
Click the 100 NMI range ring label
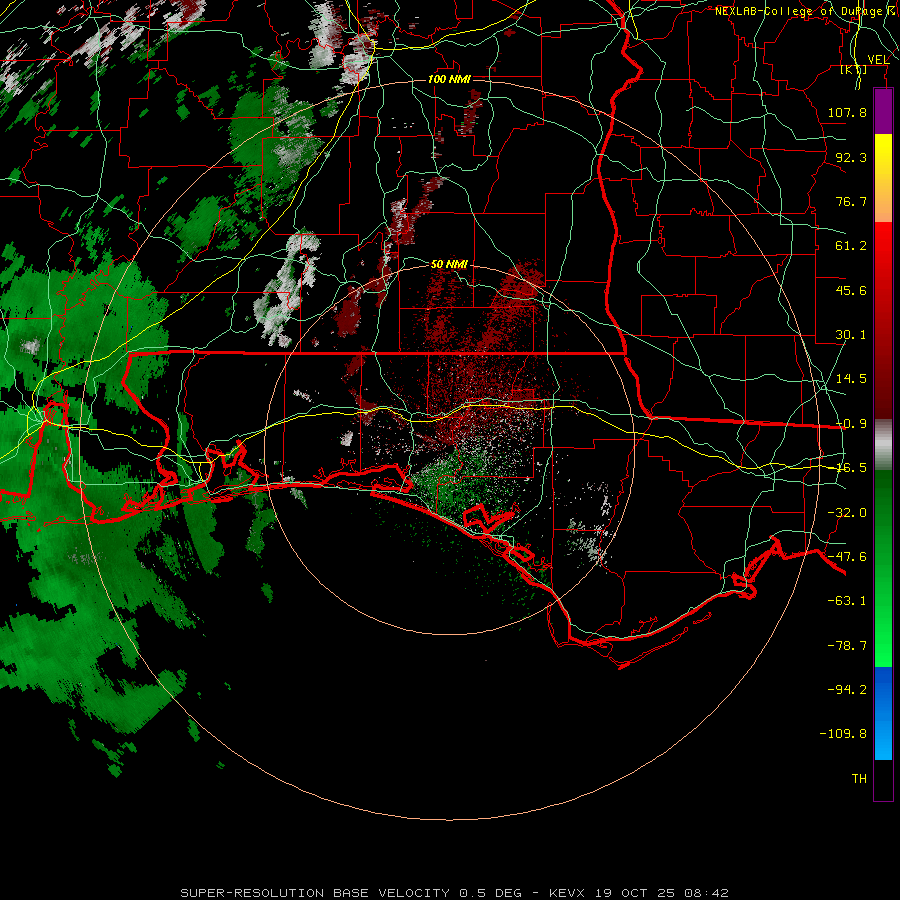click(x=449, y=79)
